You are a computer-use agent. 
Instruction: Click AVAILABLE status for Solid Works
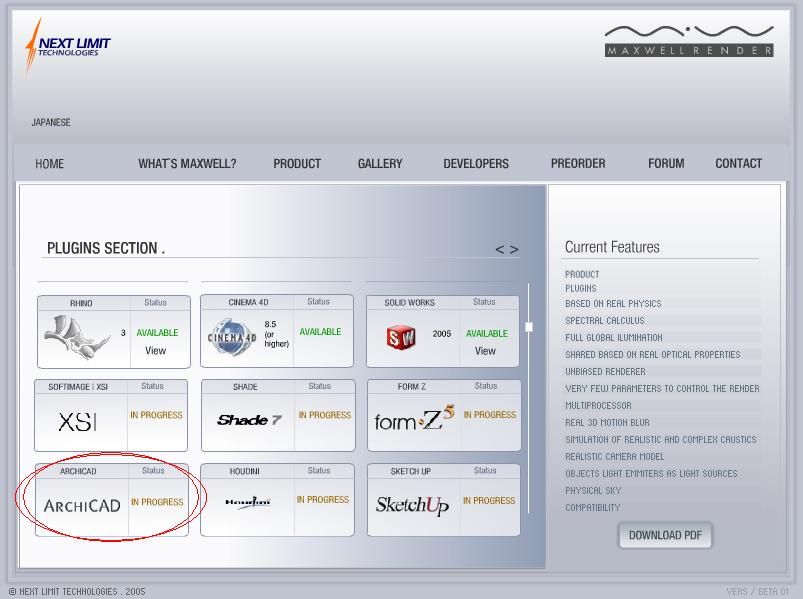point(487,333)
